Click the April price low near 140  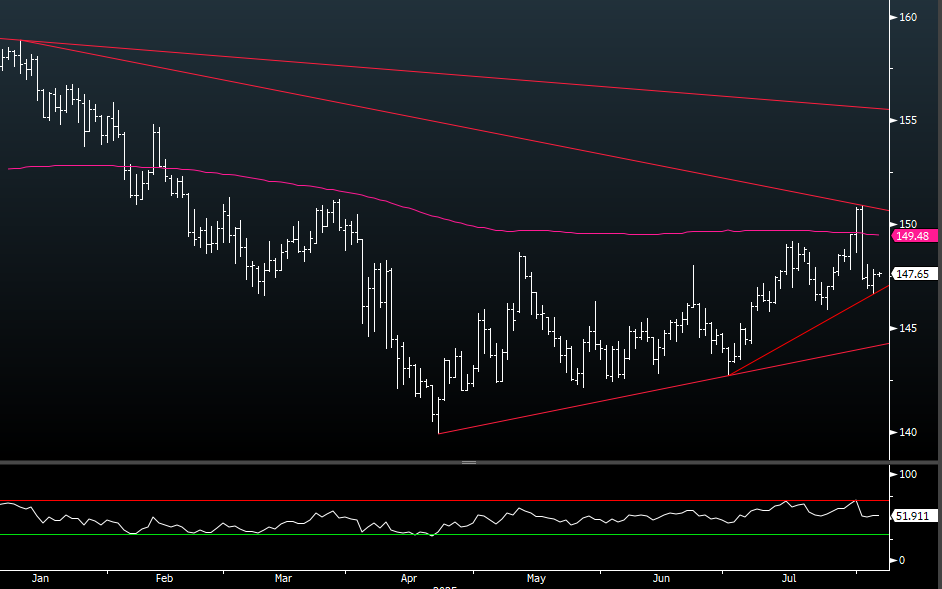pyautogui.click(x=438, y=428)
